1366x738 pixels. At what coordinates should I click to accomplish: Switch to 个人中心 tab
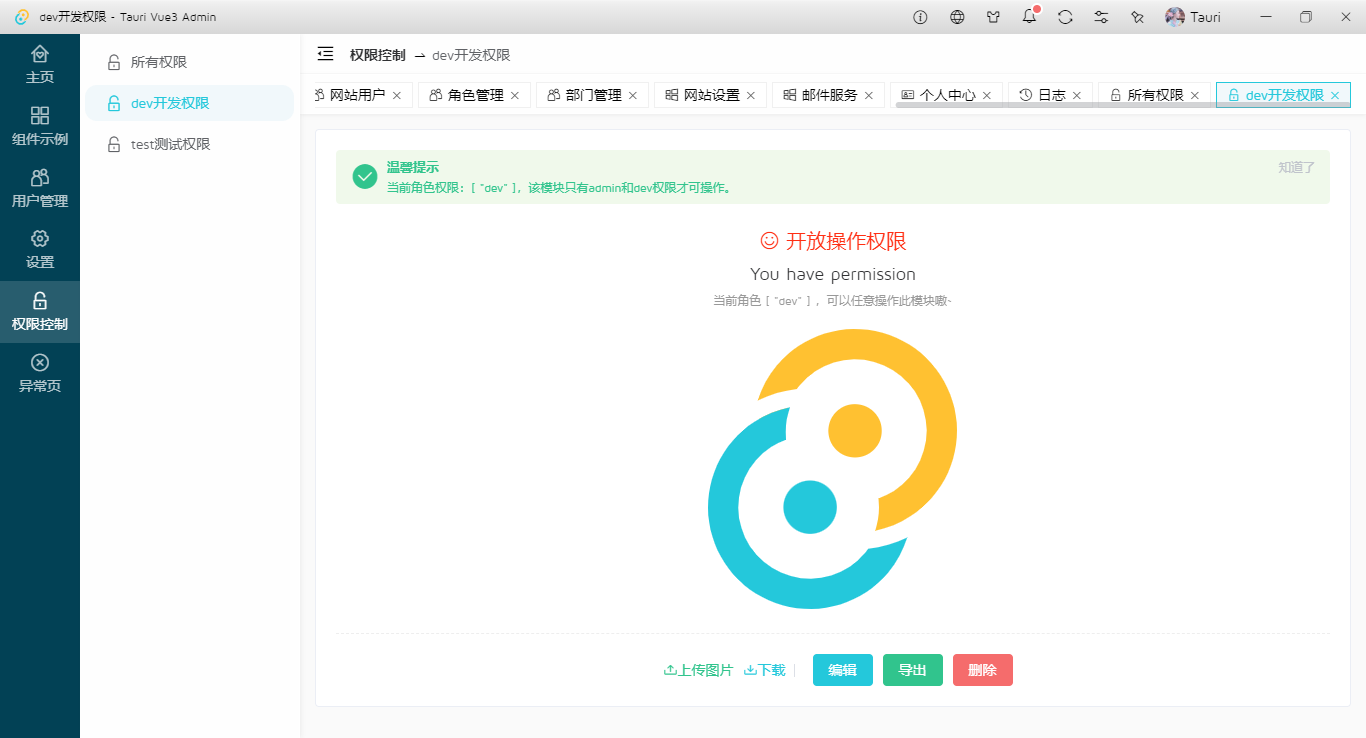[948, 95]
